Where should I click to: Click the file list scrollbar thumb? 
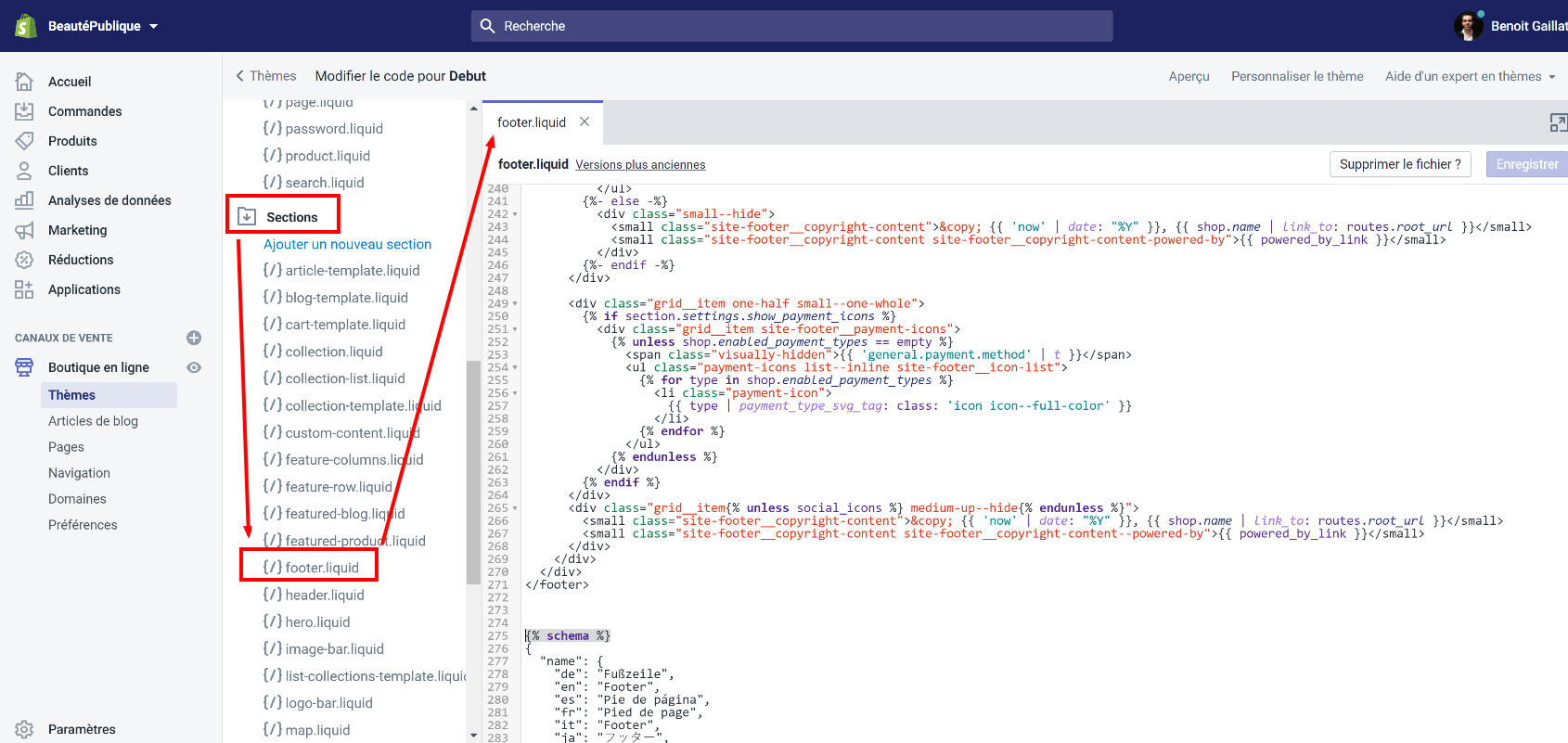(x=474, y=472)
